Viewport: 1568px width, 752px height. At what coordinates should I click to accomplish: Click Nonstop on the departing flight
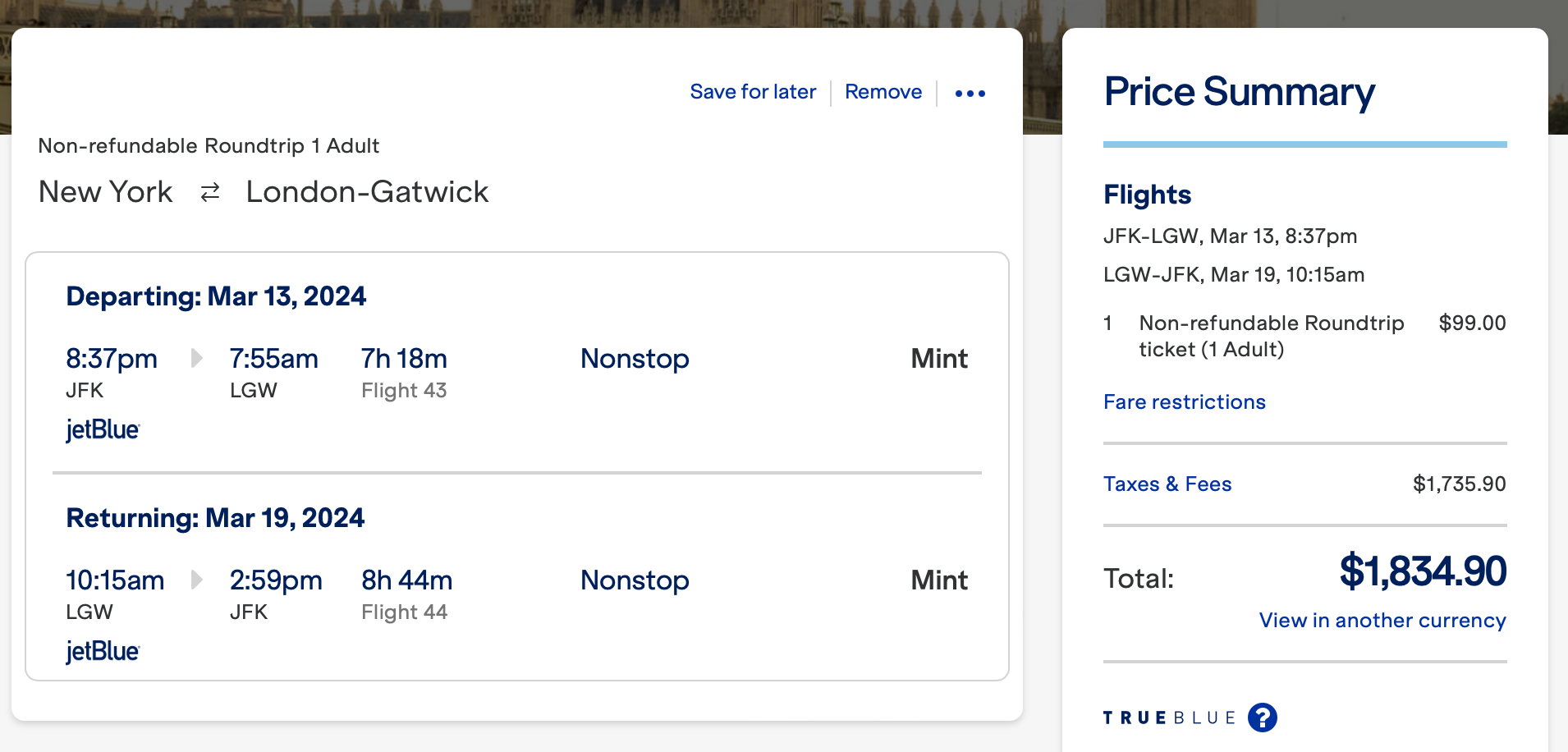pyautogui.click(x=635, y=359)
